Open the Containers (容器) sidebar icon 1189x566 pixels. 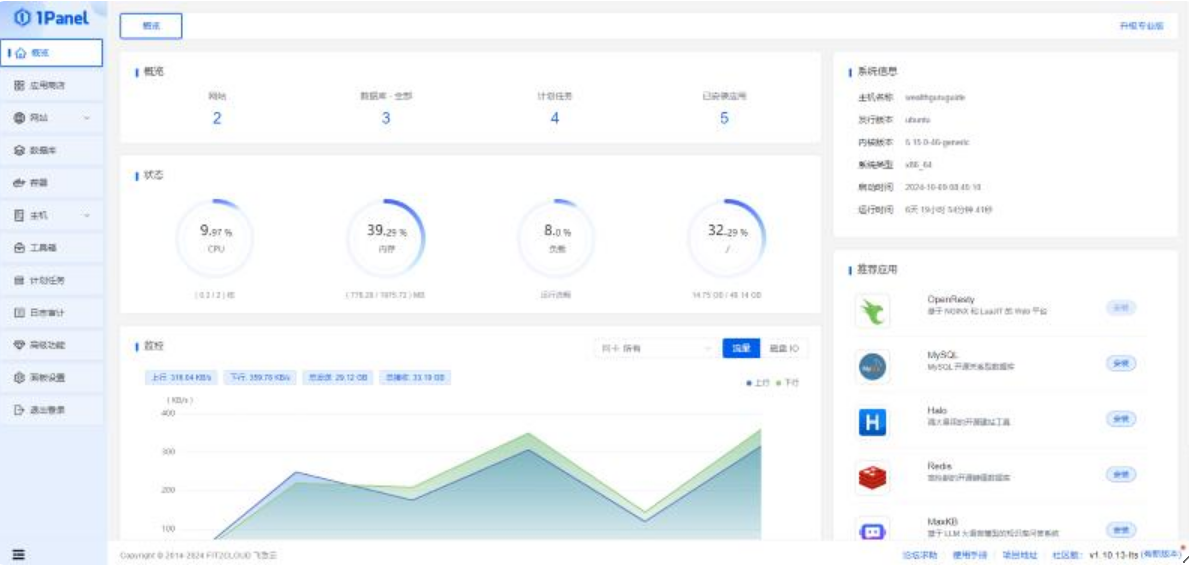[x=19, y=183]
